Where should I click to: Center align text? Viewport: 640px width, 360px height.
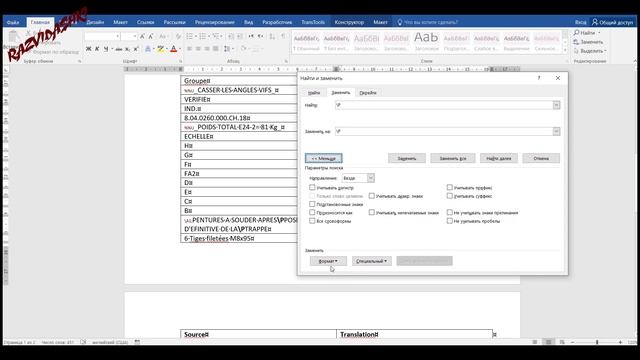pos(198,49)
